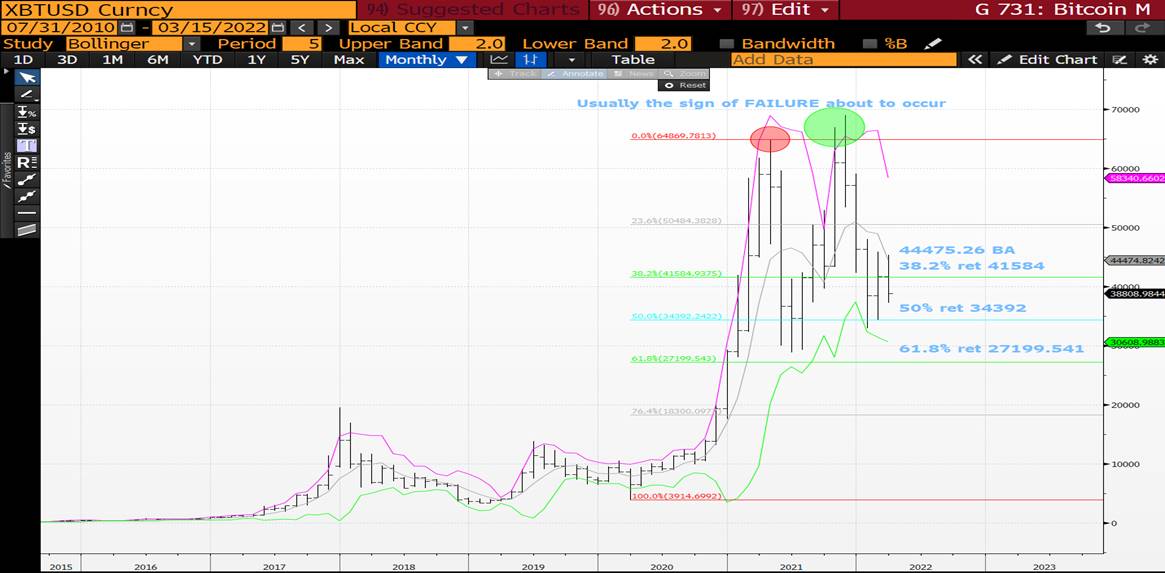
Task: Set range to YTD
Action: 207,59
